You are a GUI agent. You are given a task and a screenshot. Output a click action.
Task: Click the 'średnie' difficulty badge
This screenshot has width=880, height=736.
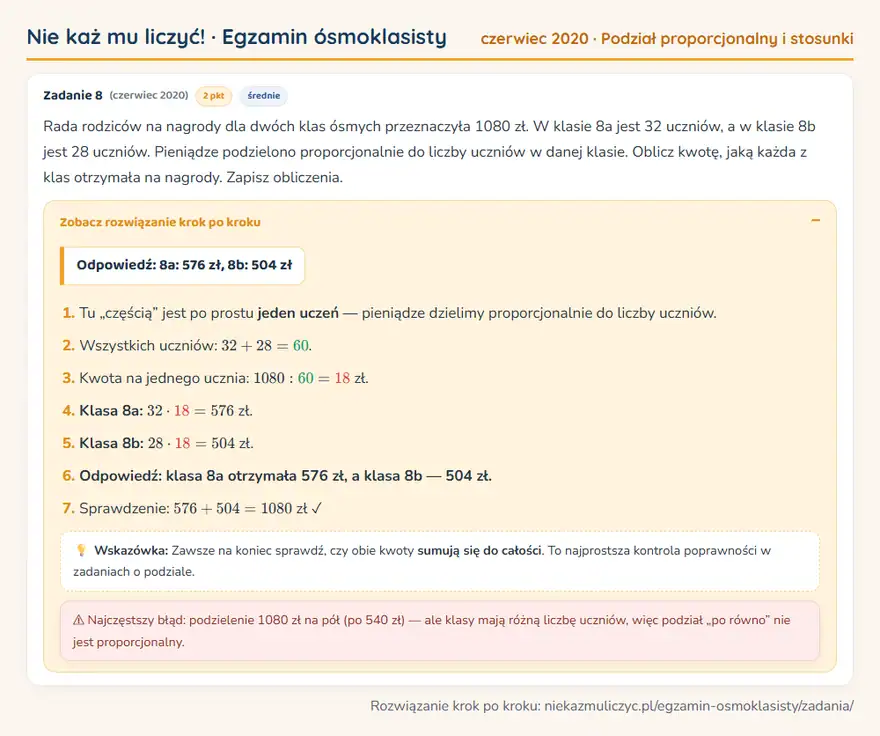tap(264, 96)
